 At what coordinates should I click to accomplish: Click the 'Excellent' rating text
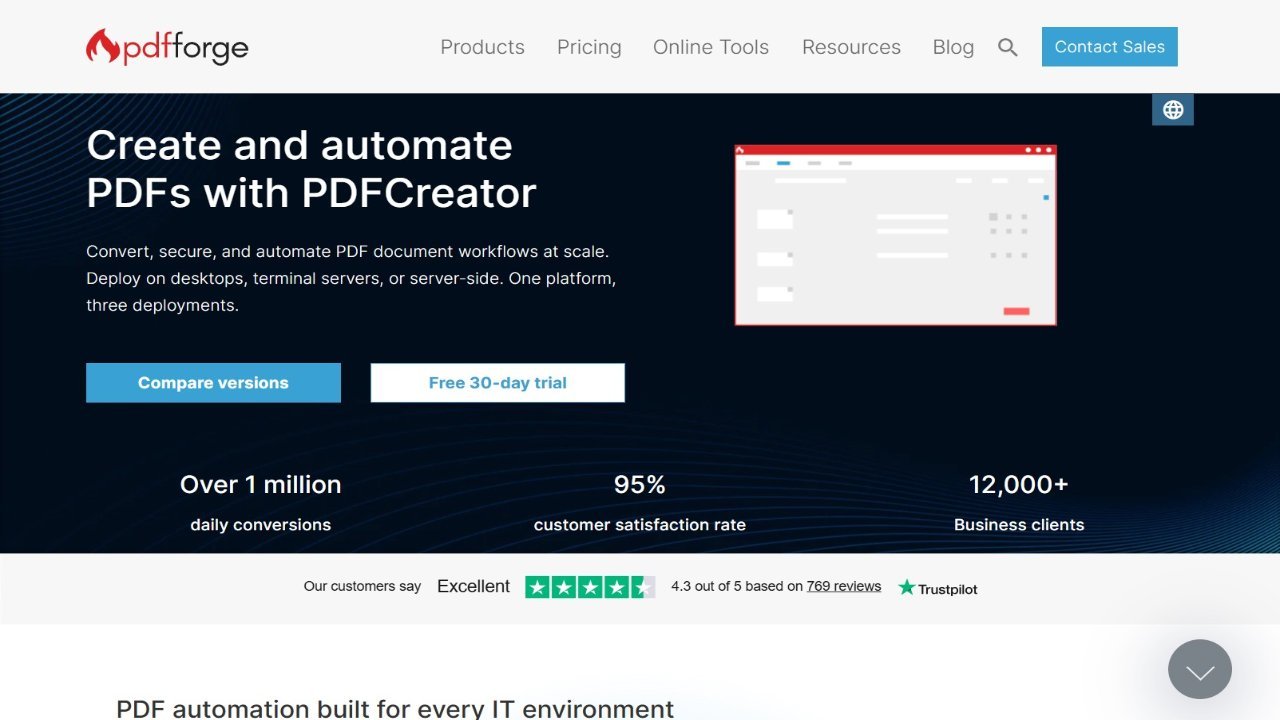[x=474, y=587]
